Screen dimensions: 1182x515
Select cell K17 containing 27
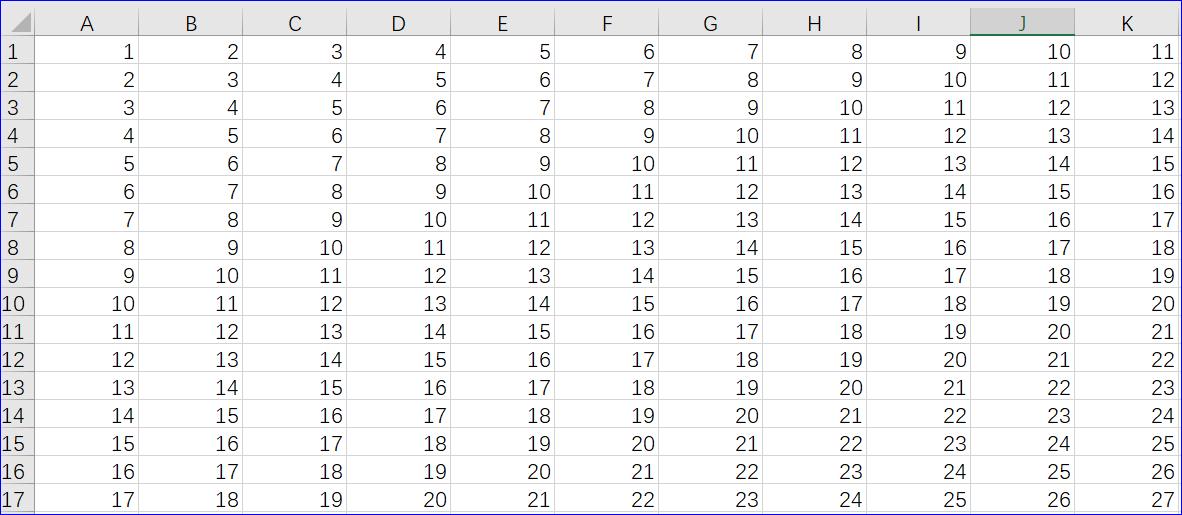tap(1127, 499)
